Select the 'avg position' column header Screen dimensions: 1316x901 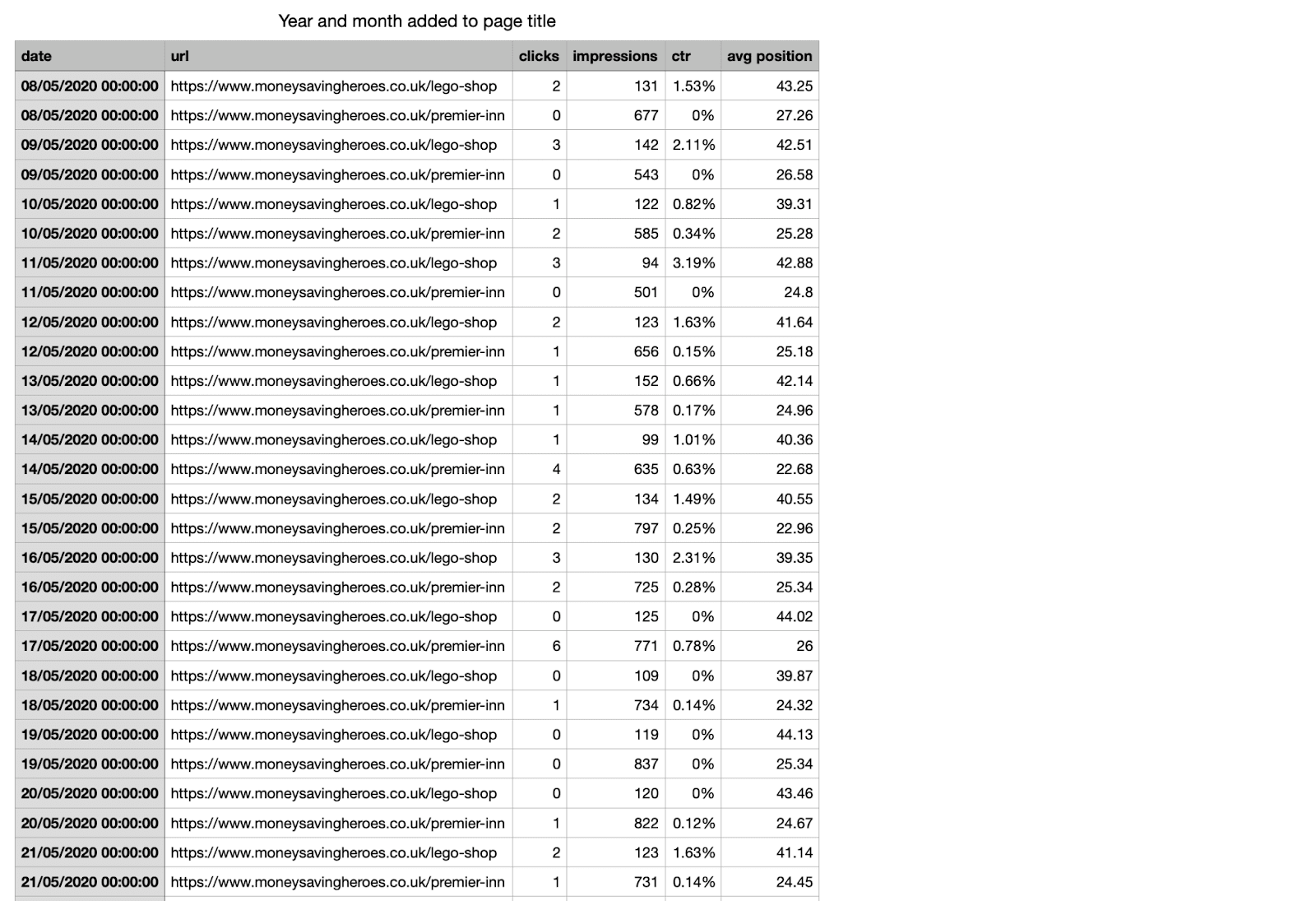[770, 56]
